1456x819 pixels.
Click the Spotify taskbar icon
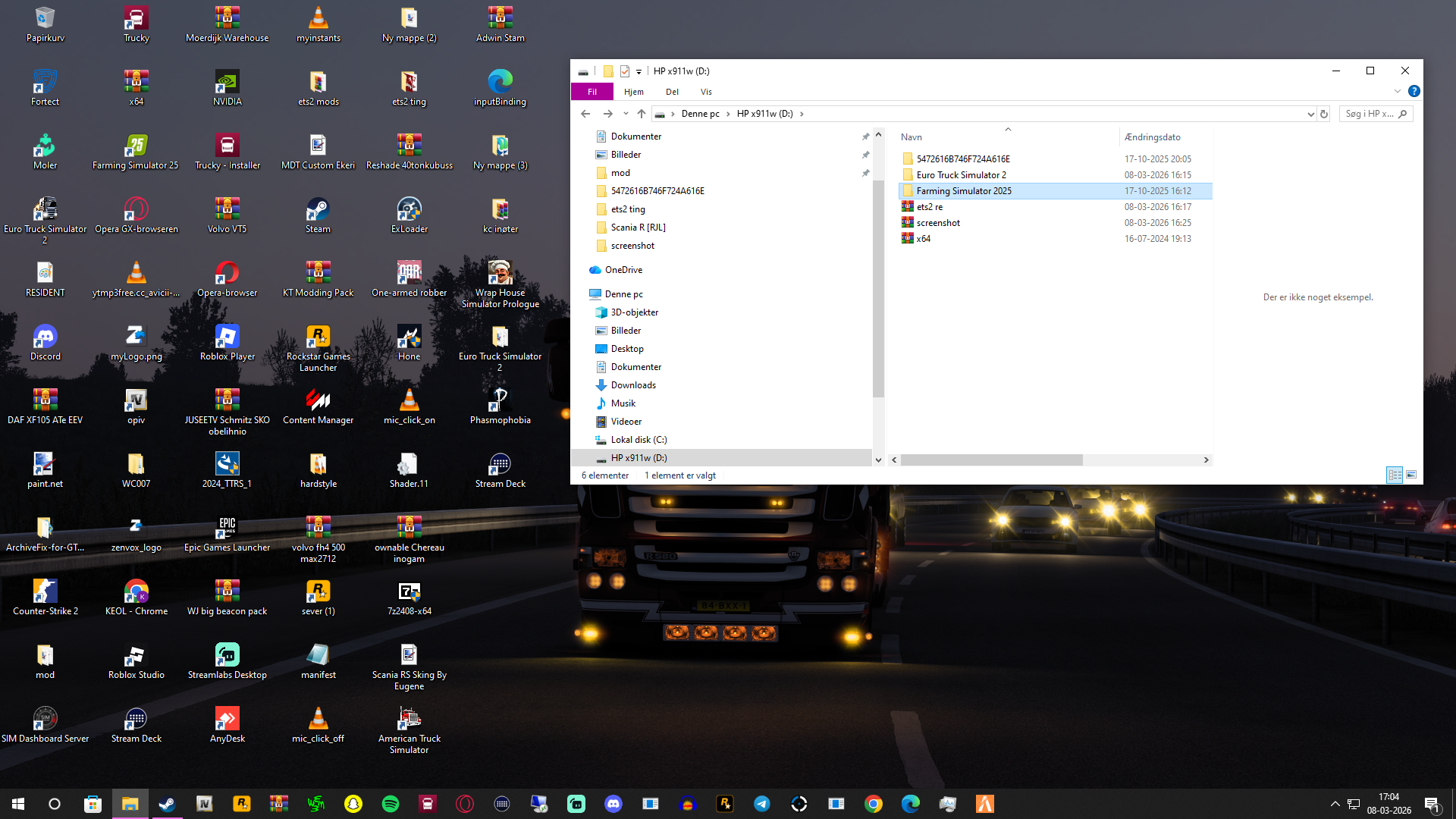tap(390, 804)
